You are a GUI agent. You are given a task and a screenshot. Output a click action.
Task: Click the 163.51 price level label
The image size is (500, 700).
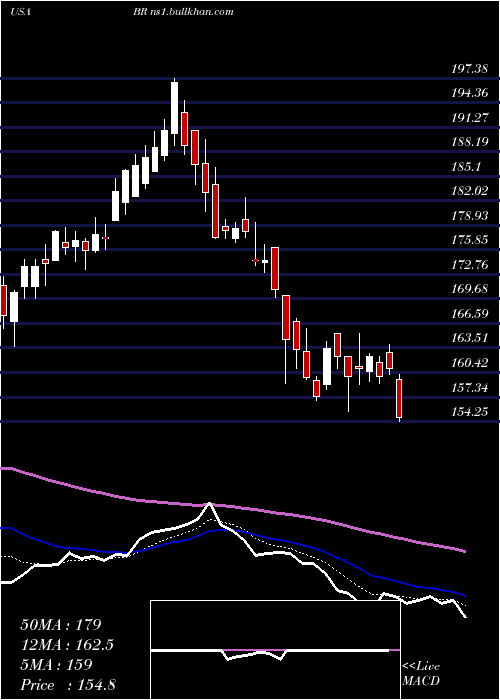tap(469, 338)
